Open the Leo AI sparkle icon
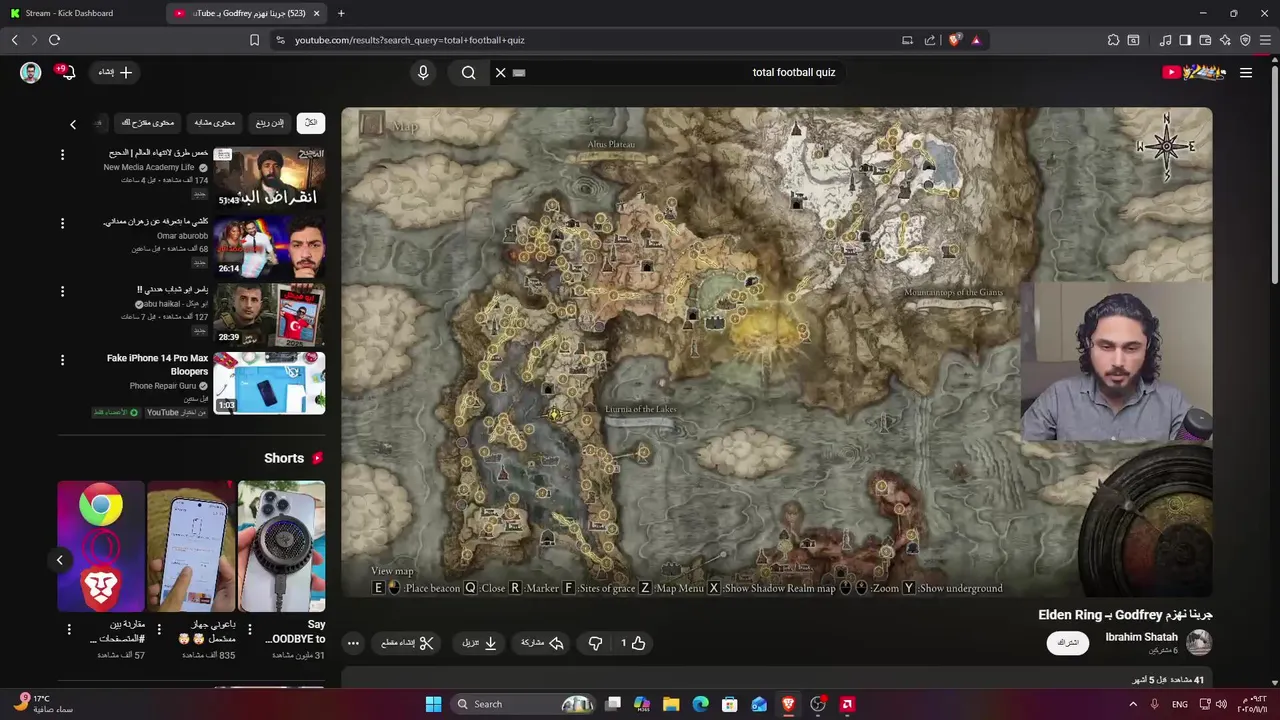Viewport: 1280px width, 720px height. click(1225, 40)
